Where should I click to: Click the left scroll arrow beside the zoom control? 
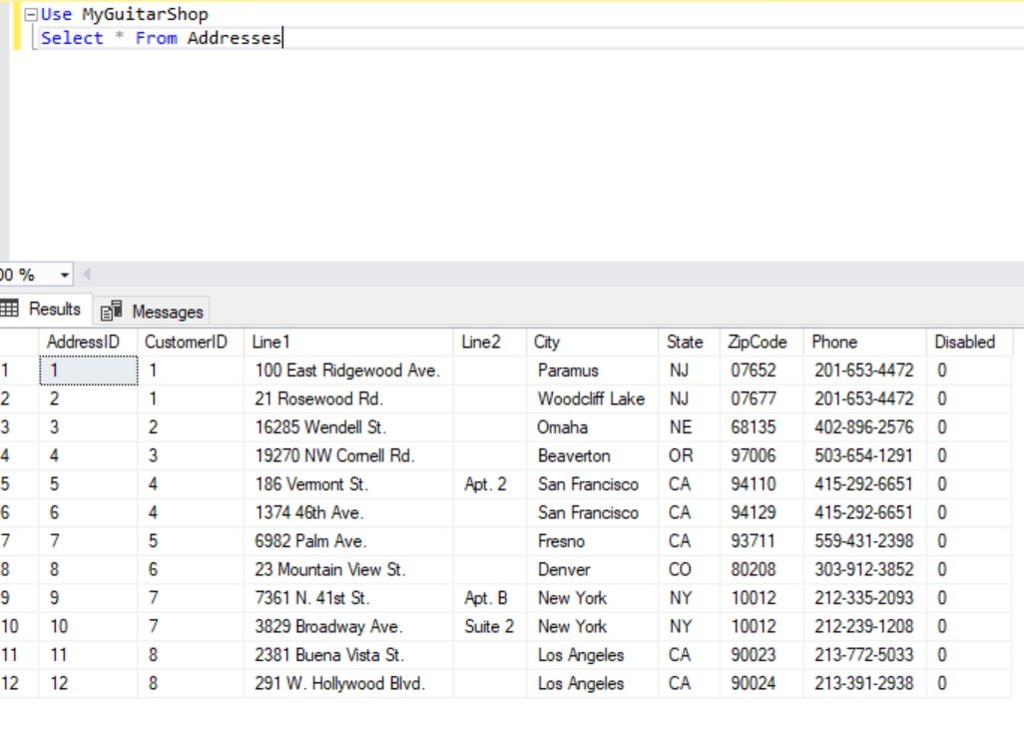(86, 274)
